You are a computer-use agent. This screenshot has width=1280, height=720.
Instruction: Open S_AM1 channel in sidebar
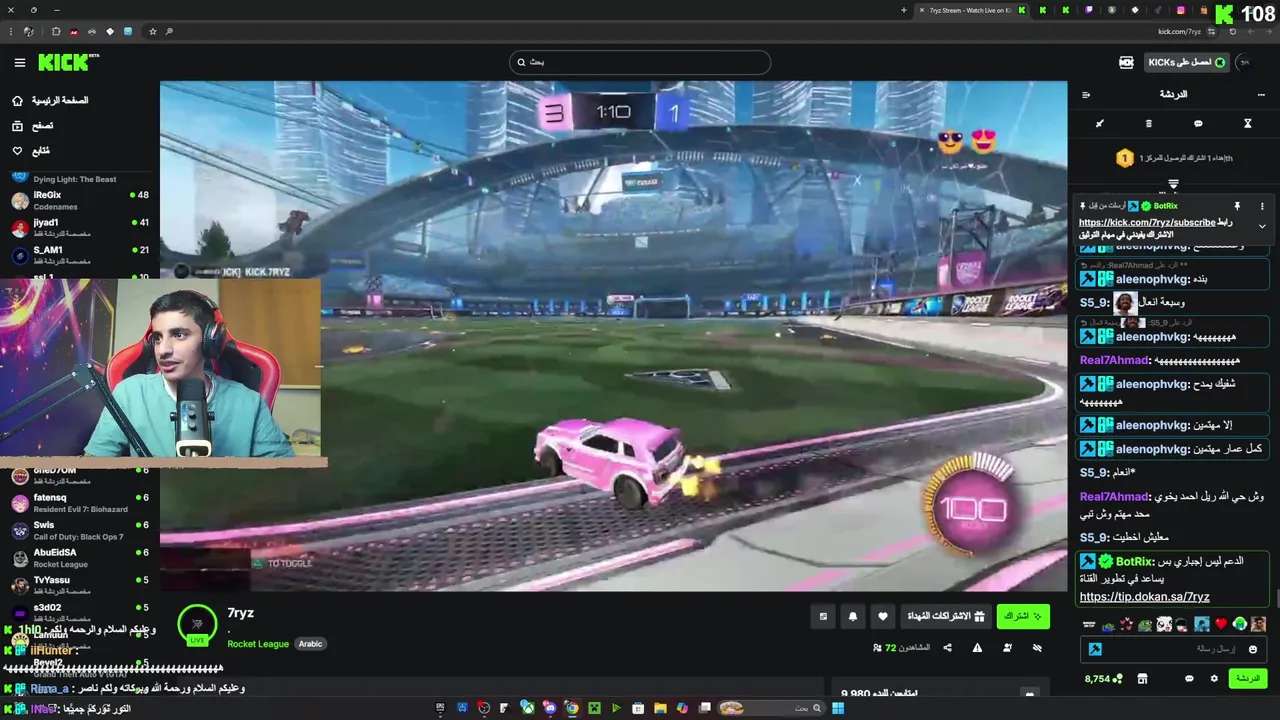click(x=80, y=254)
